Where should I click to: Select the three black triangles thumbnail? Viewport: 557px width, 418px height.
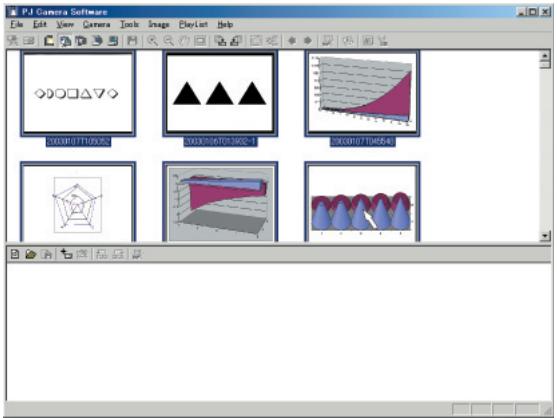coord(220,93)
